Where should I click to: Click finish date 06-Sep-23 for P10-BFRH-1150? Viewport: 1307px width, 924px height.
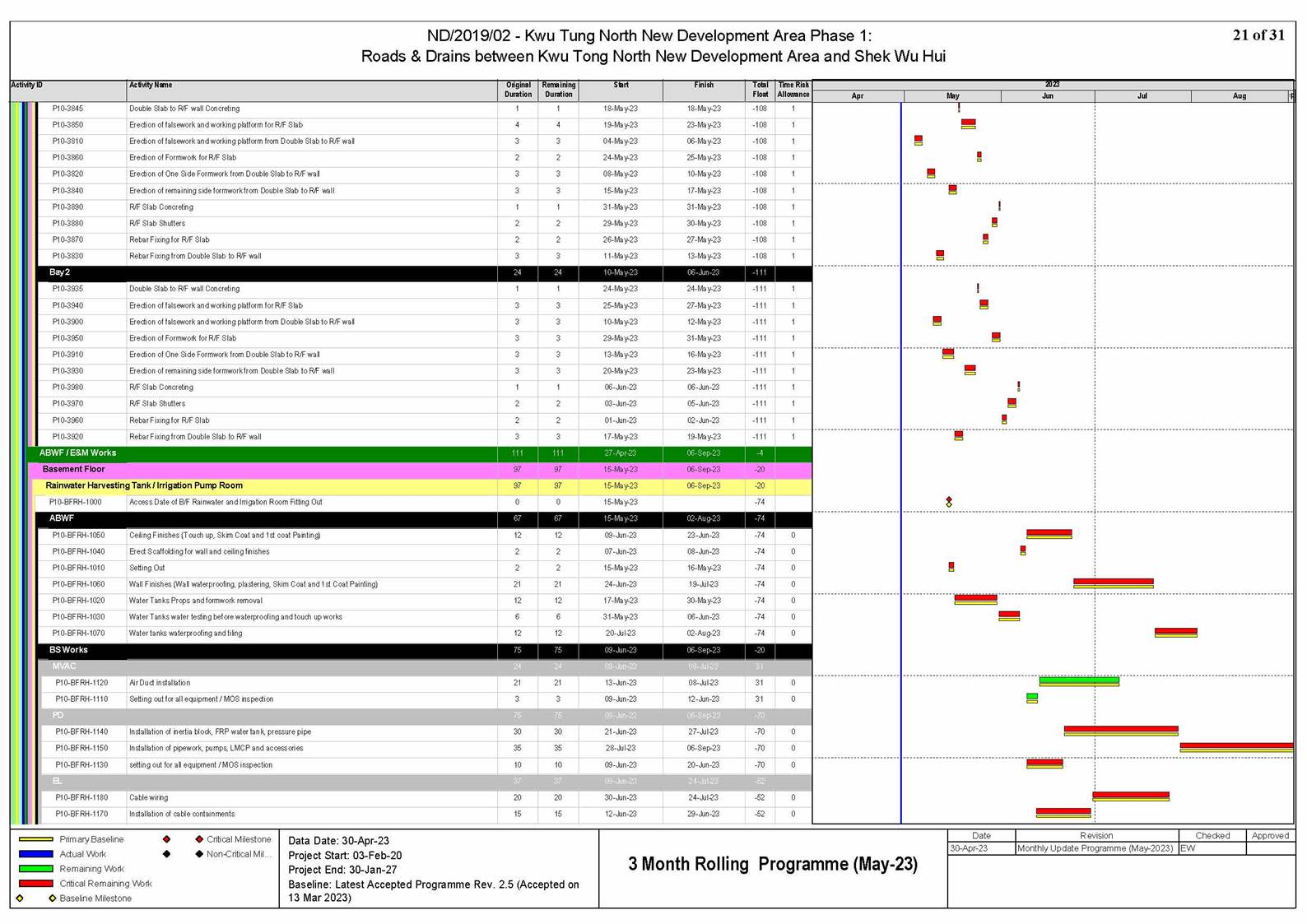704,749
